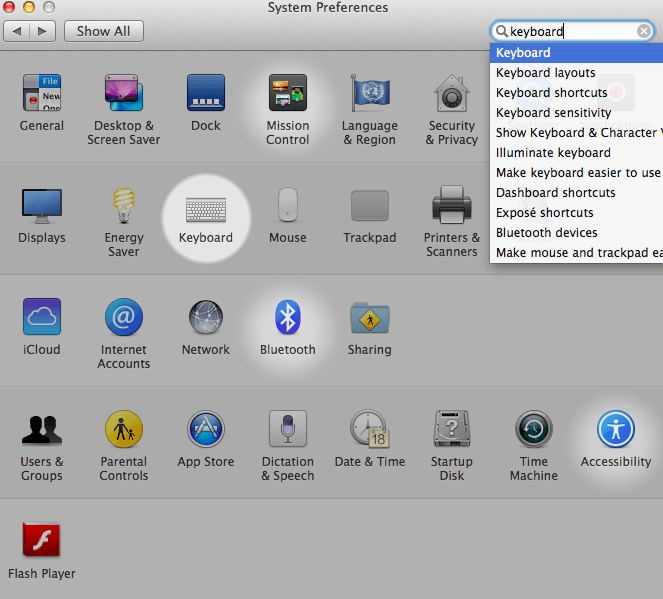Click the Show All button
663x599 pixels.
point(104,31)
